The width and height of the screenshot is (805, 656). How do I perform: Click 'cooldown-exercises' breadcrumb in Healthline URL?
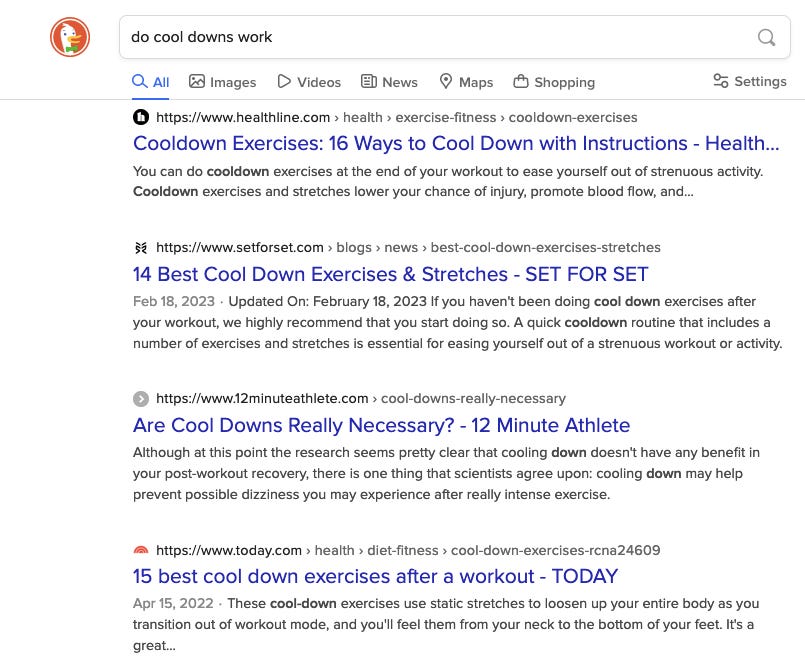[x=573, y=118]
